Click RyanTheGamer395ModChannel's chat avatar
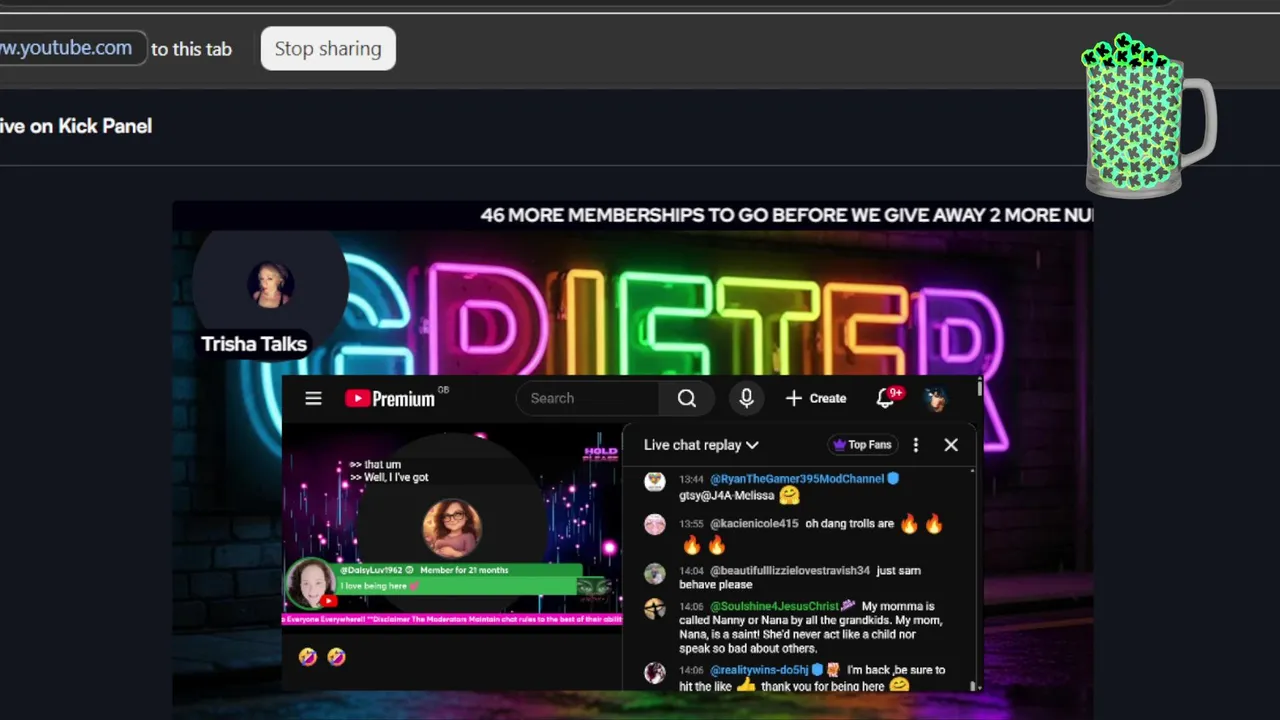Viewport: 1280px width, 720px height. 655,481
